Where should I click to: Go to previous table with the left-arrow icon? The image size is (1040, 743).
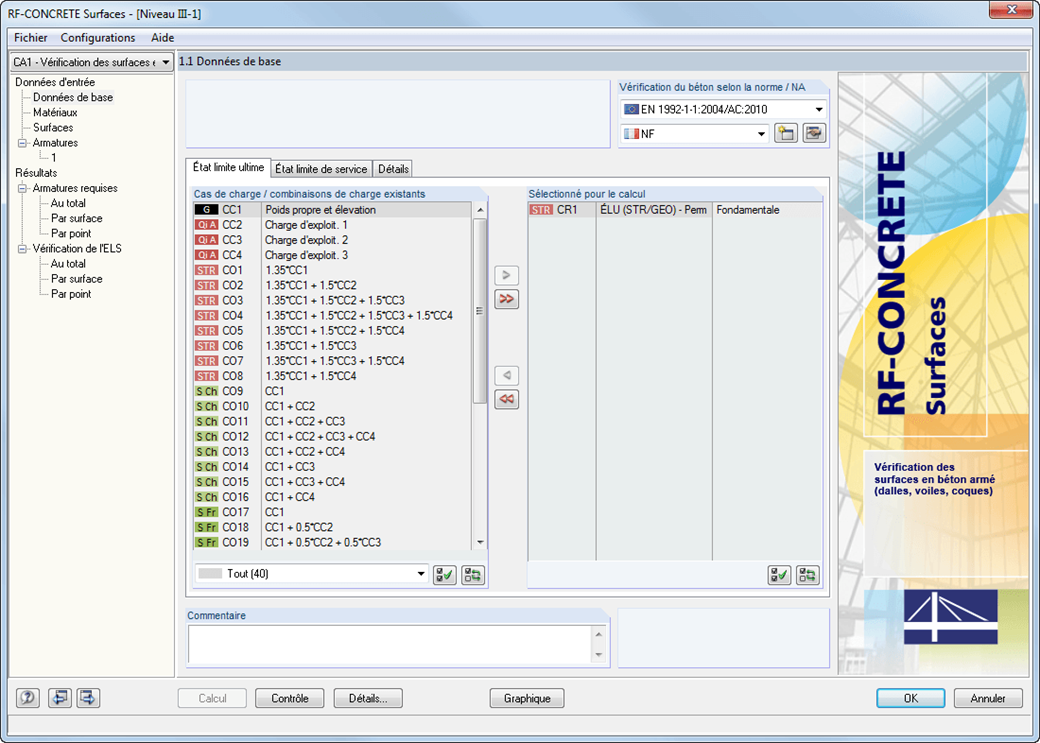click(59, 698)
